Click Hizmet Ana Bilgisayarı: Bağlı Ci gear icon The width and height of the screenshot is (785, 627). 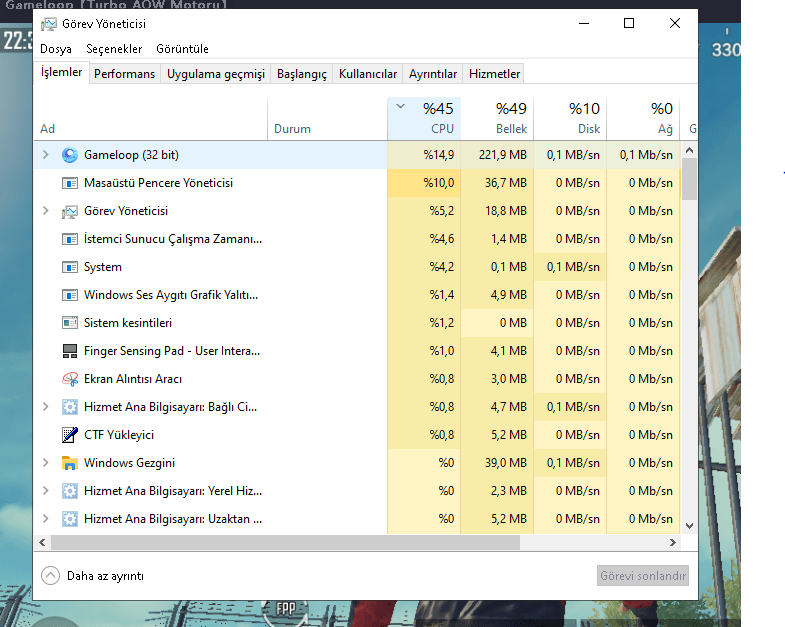pyautogui.click(x=70, y=407)
